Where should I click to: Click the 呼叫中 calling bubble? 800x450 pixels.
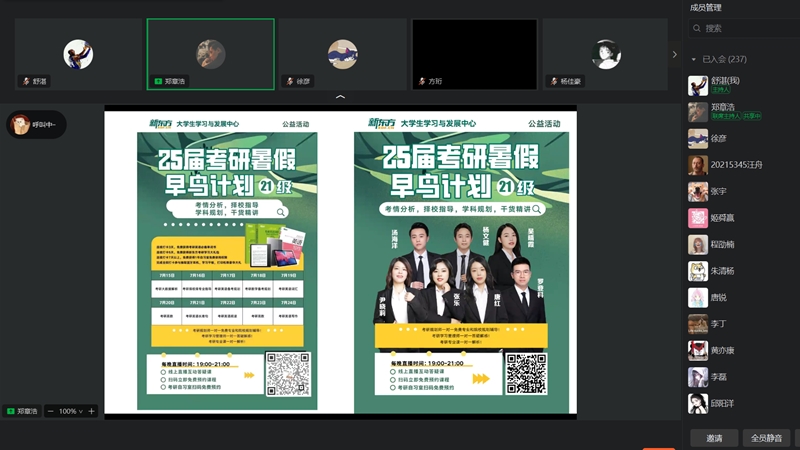(36, 124)
